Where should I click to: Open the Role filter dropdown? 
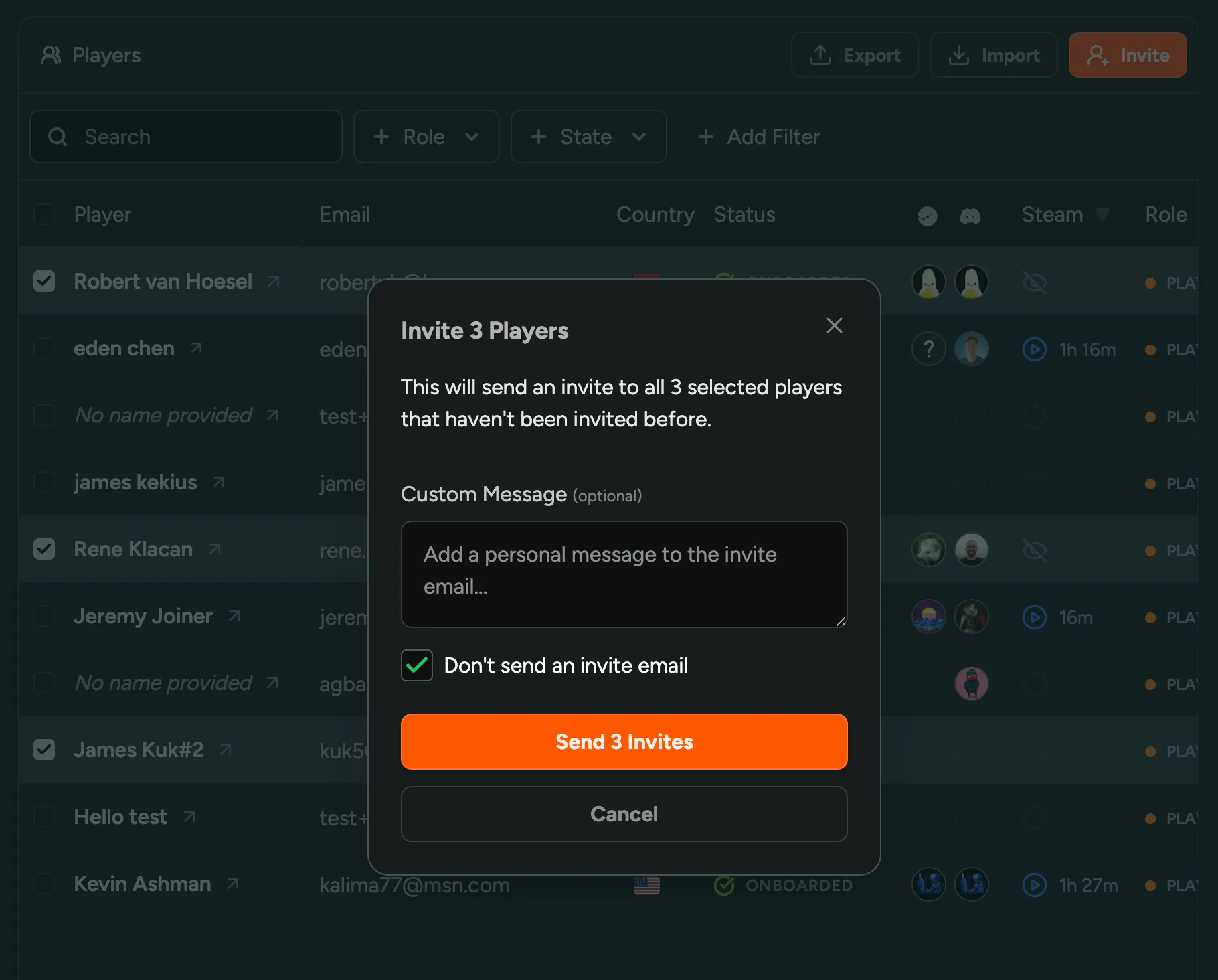pyautogui.click(x=426, y=137)
